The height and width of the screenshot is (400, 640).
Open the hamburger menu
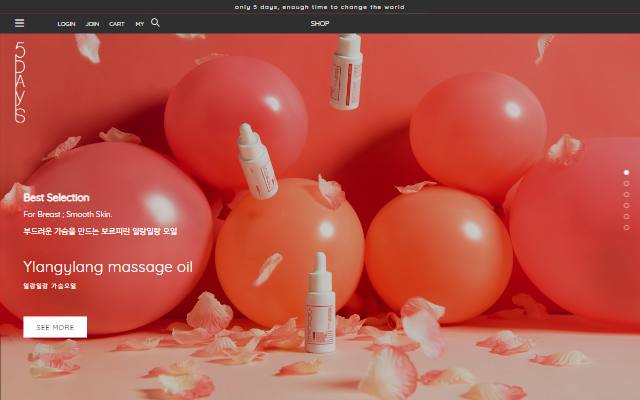pyautogui.click(x=20, y=23)
